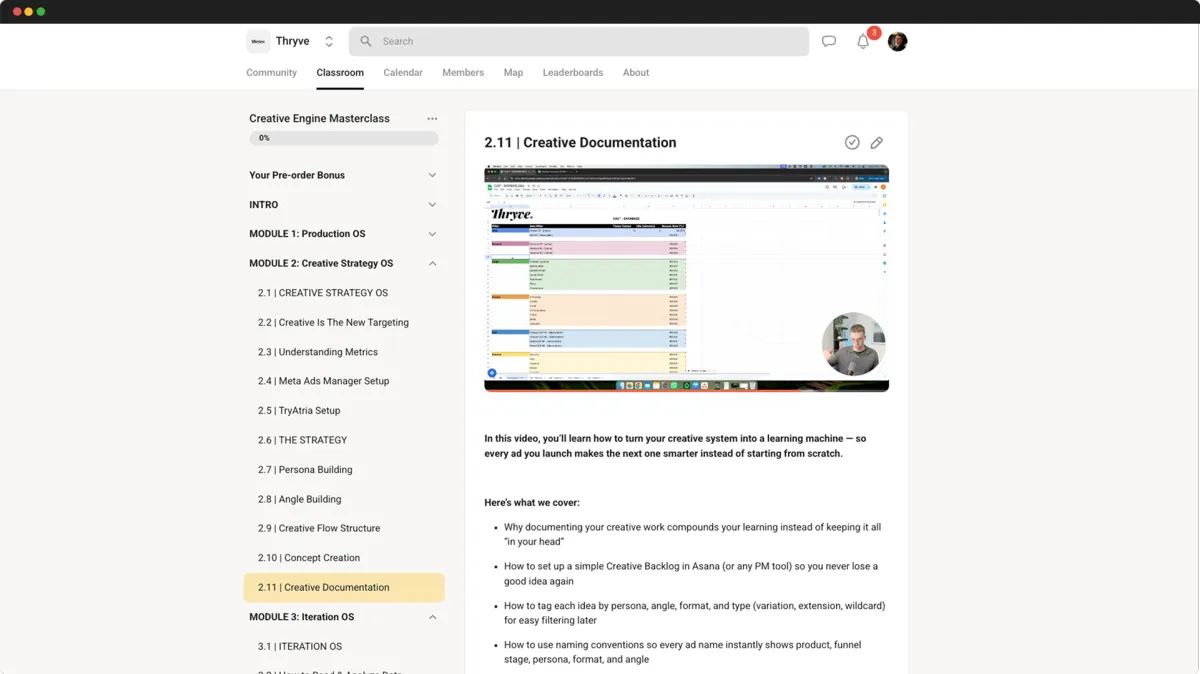This screenshot has width=1200, height=674.
Task: Click the search magnifier icon
Action: click(366, 41)
